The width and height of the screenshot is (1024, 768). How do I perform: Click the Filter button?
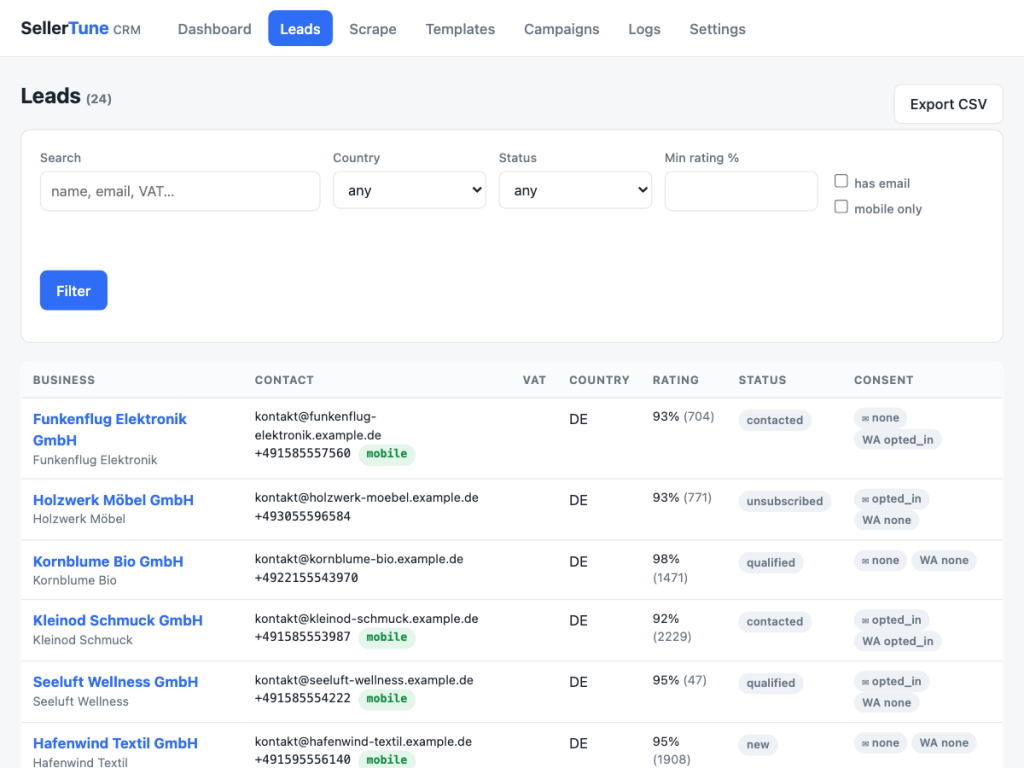(73, 291)
